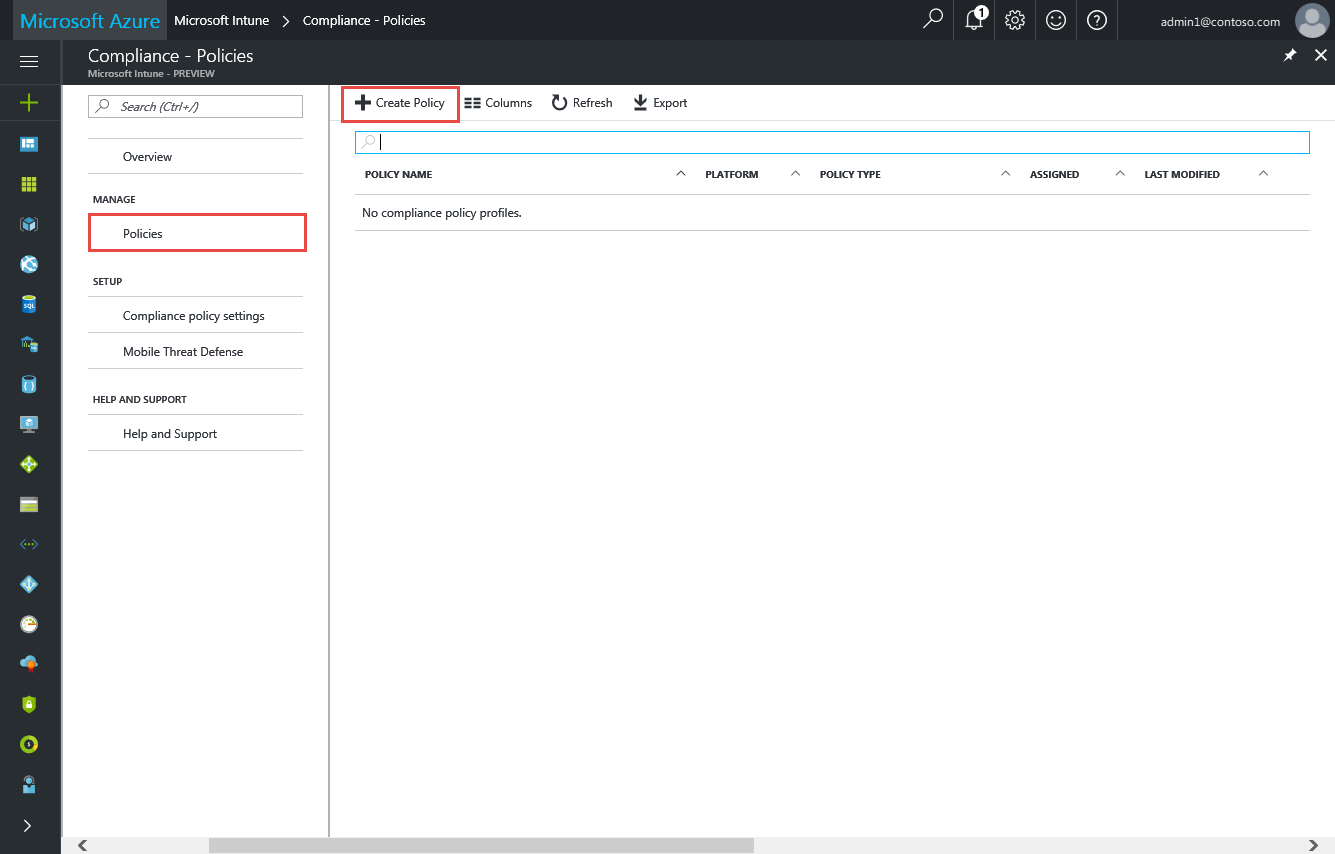Open the All resources grid icon

[x=29, y=184]
